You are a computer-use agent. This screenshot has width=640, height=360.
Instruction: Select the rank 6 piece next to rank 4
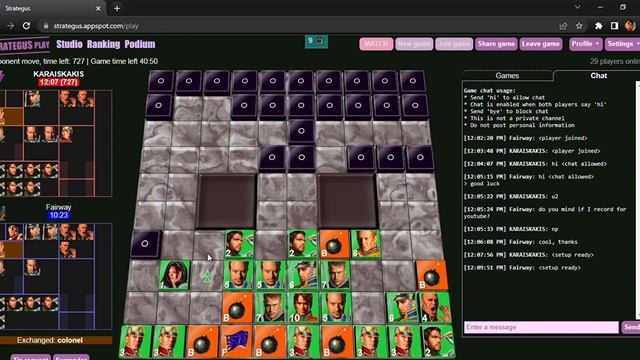(402, 307)
